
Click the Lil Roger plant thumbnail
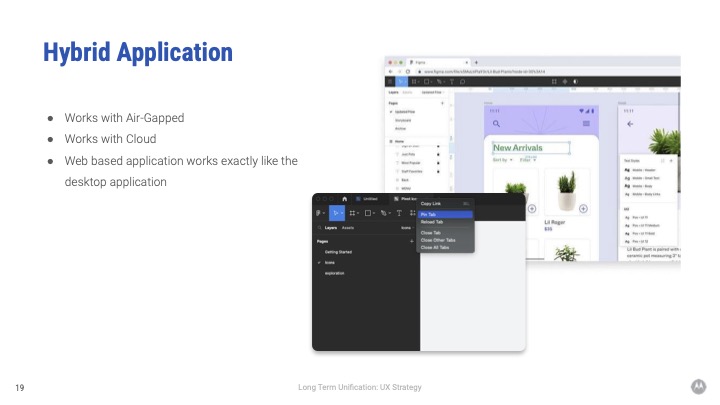(567, 191)
